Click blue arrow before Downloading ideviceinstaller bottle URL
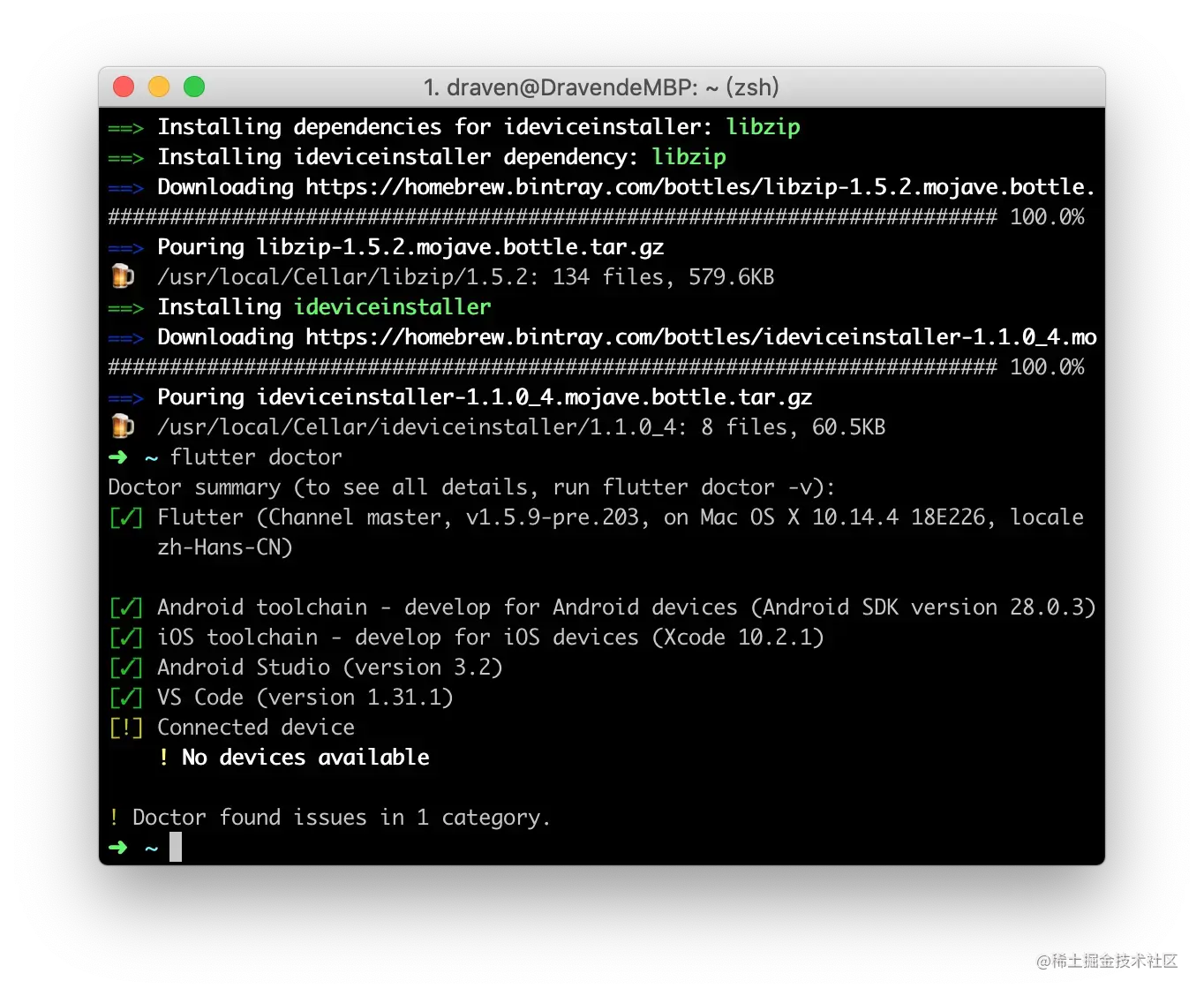This screenshot has height=996, width=1204. (x=125, y=338)
